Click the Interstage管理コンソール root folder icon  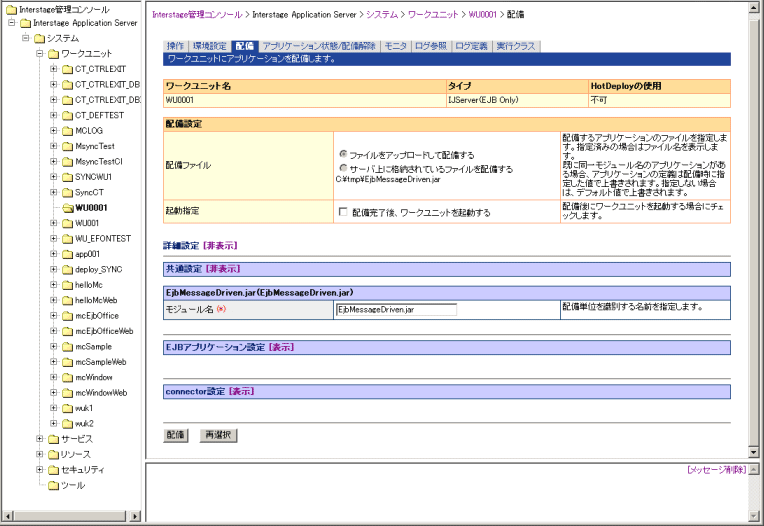pyautogui.click(x=10, y=9)
